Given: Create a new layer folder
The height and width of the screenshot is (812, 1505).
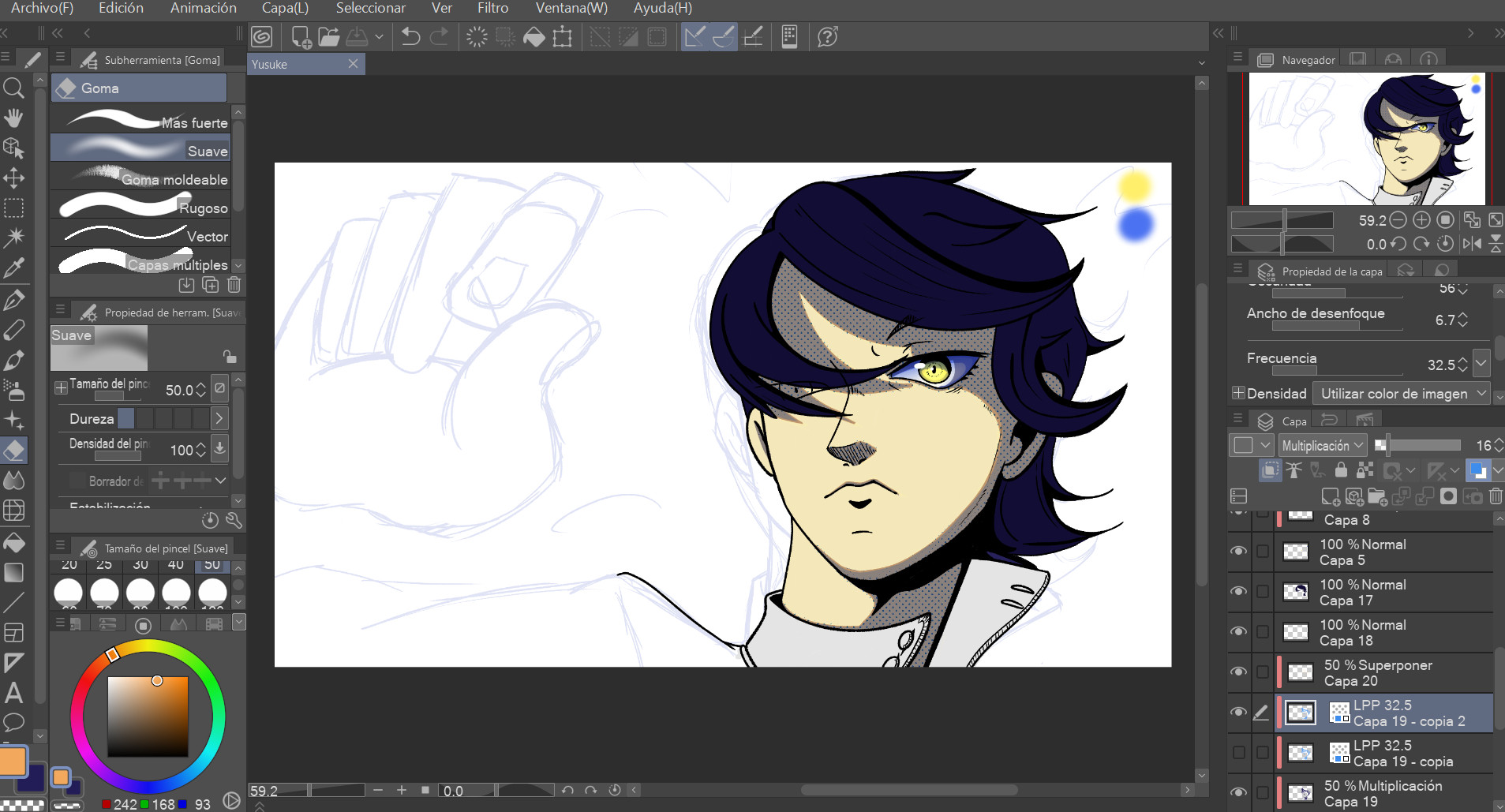Looking at the screenshot, I should (1377, 496).
